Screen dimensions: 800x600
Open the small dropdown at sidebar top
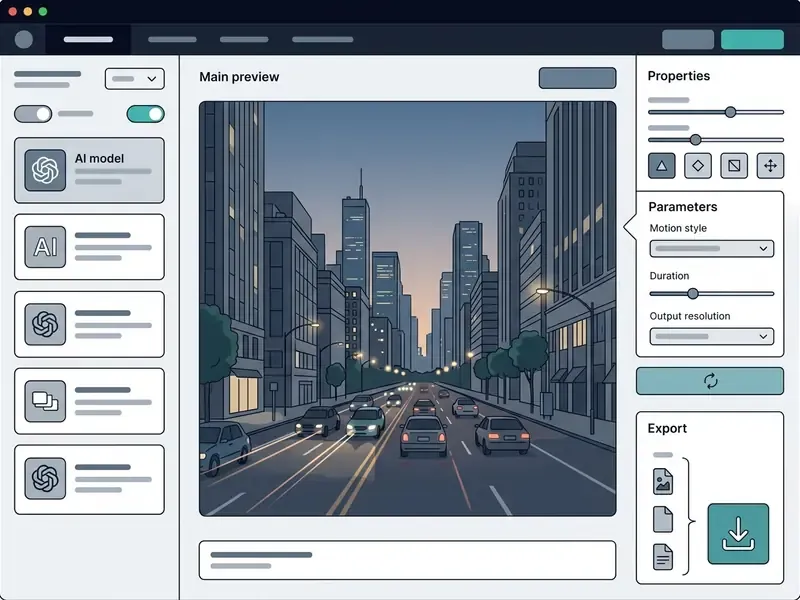click(135, 79)
